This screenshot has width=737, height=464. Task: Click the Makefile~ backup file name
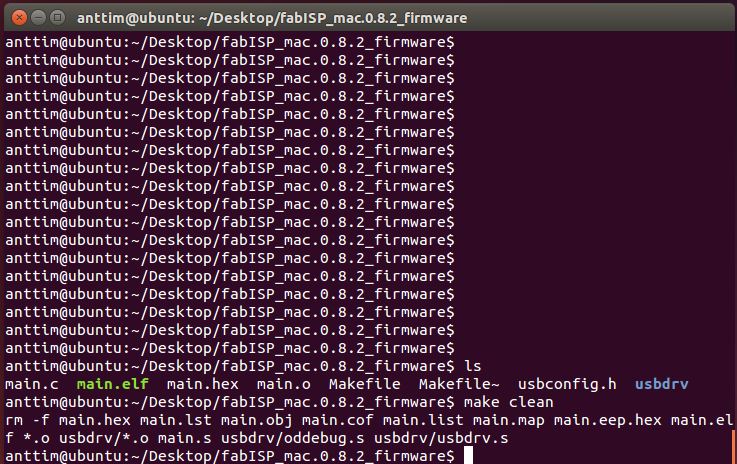459,384
